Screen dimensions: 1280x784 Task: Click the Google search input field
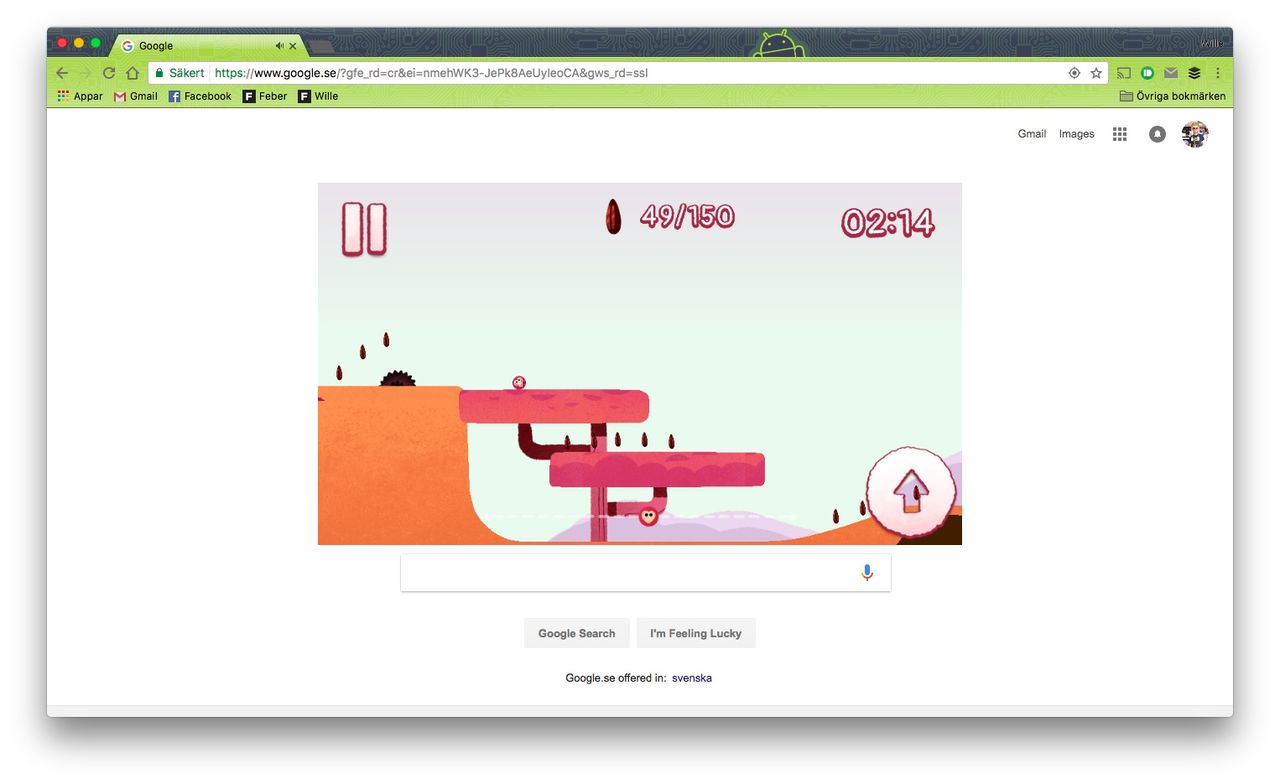tap(646, 573)
